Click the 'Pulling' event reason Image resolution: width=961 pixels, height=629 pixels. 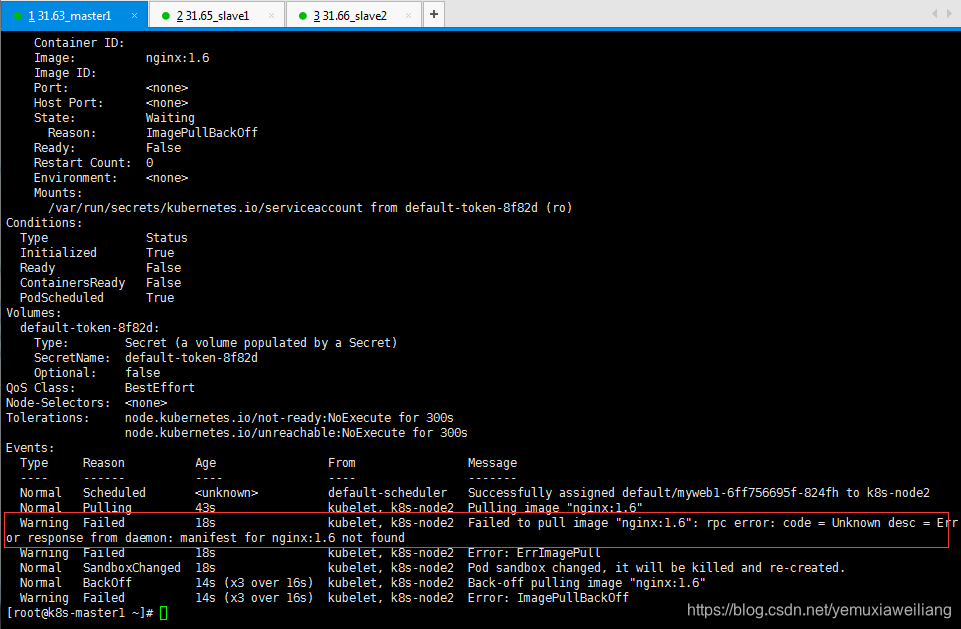(x=107, y=508)
